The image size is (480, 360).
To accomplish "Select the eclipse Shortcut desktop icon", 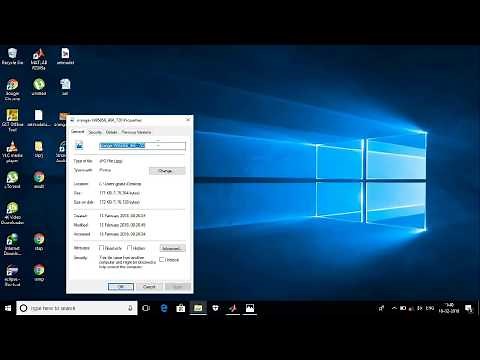I will (x=12, y=275).
